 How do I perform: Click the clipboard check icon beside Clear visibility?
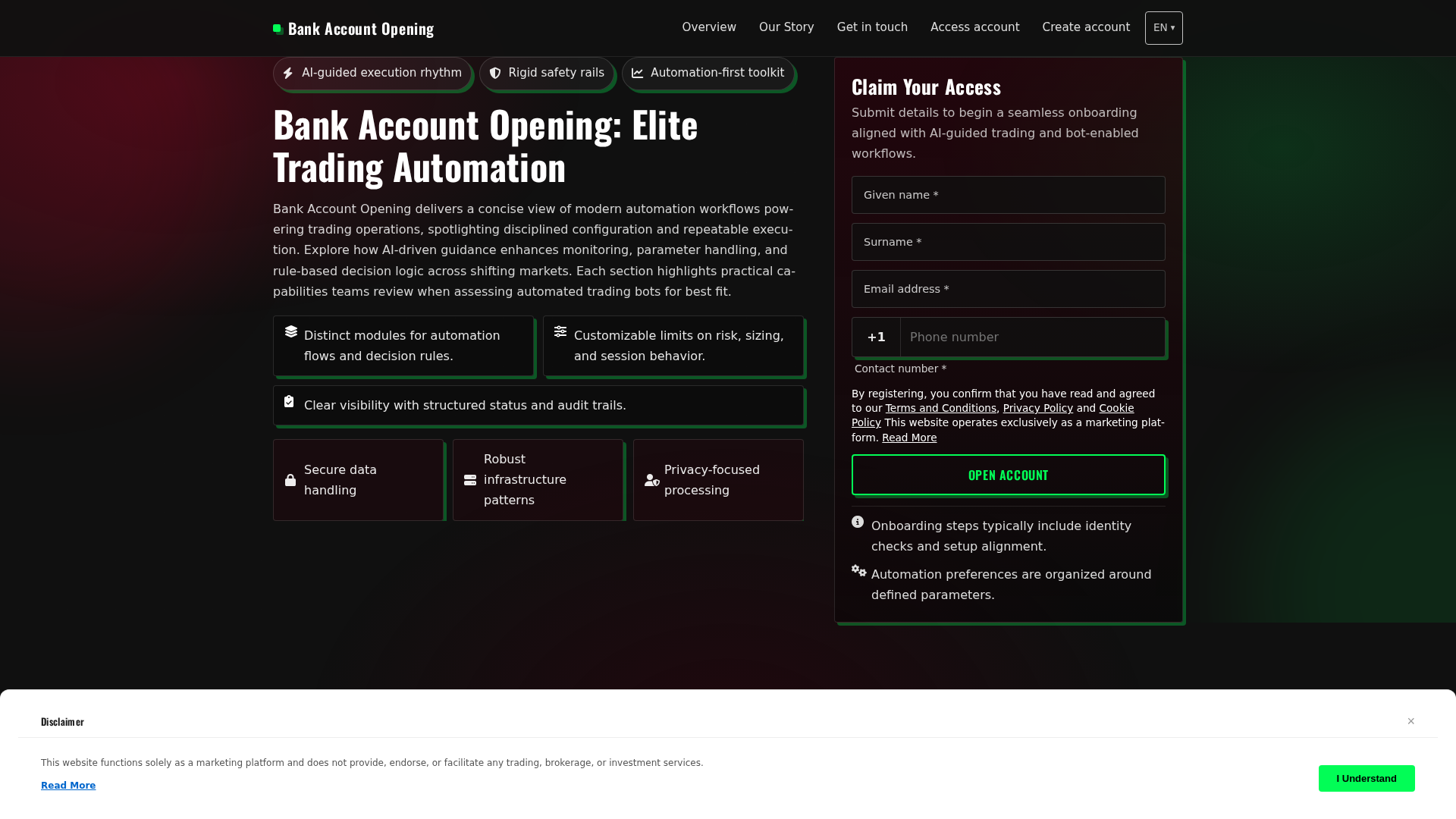[x=289, y=401]
